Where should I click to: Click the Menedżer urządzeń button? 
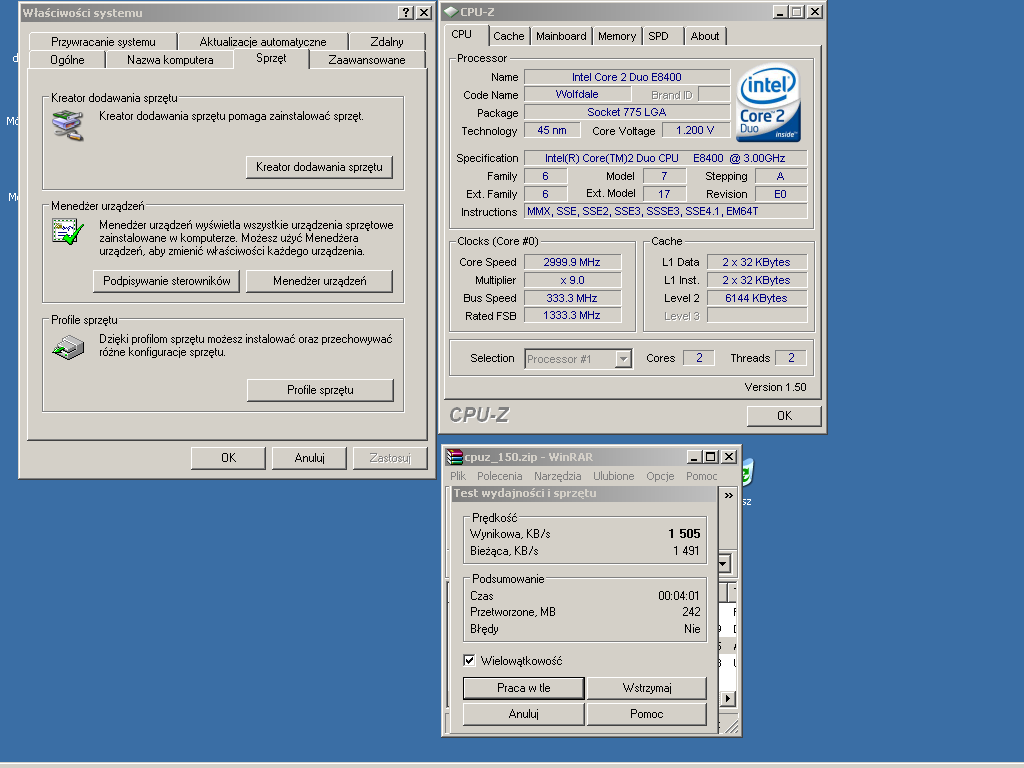tap(319, 281)
